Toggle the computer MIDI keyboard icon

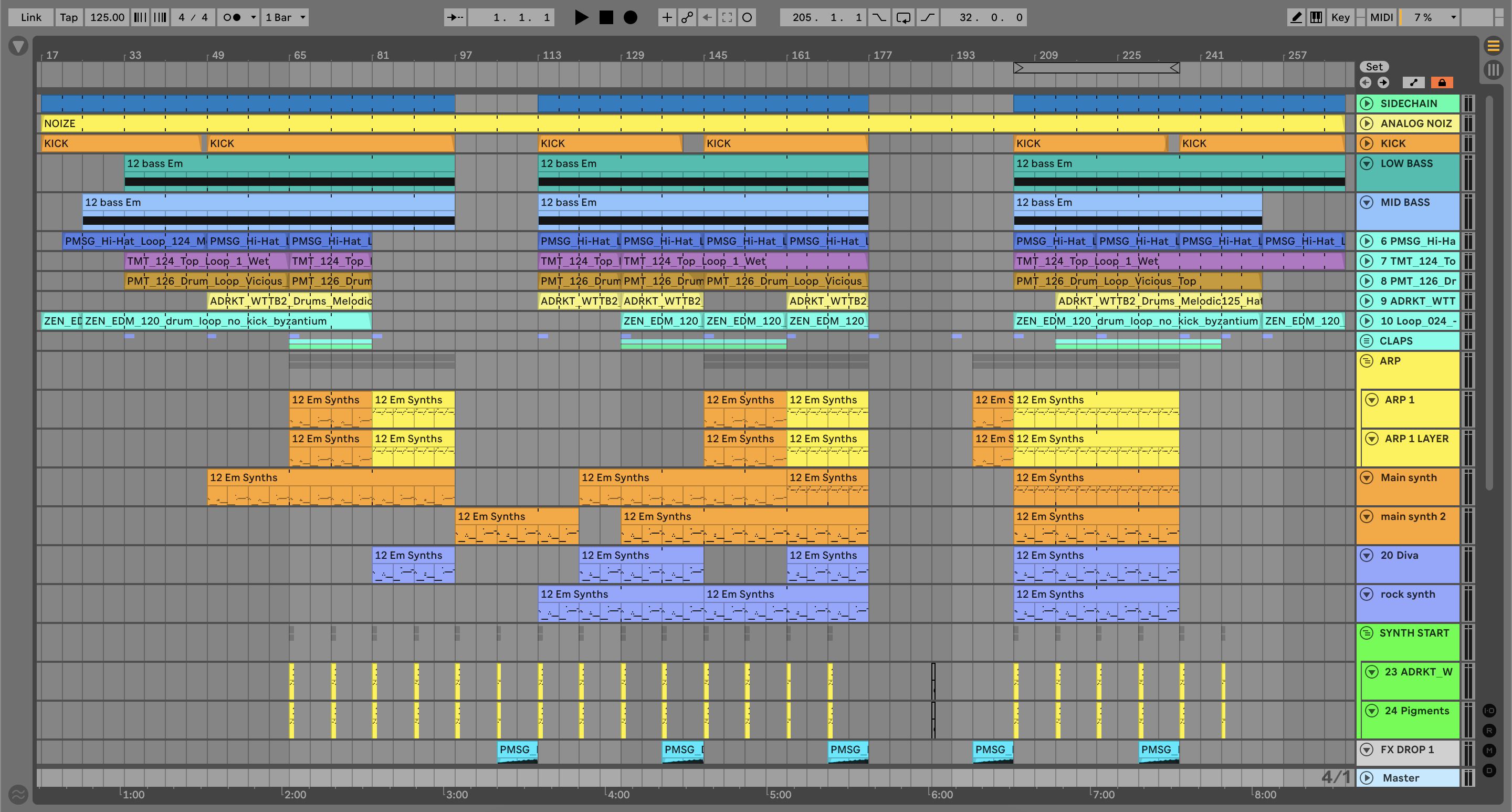pos(1316,18)
